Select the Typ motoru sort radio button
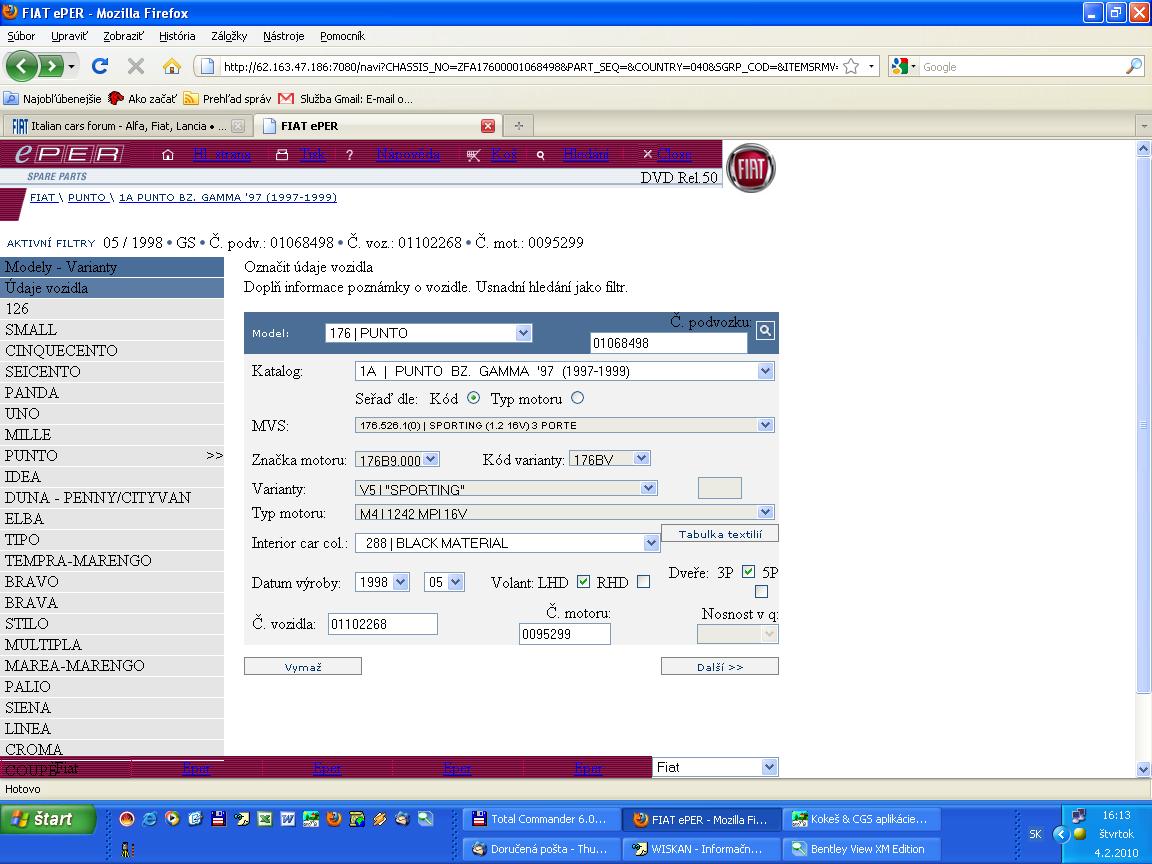The height and width of the screenshot is (864, 1152). tap(577, 398)
